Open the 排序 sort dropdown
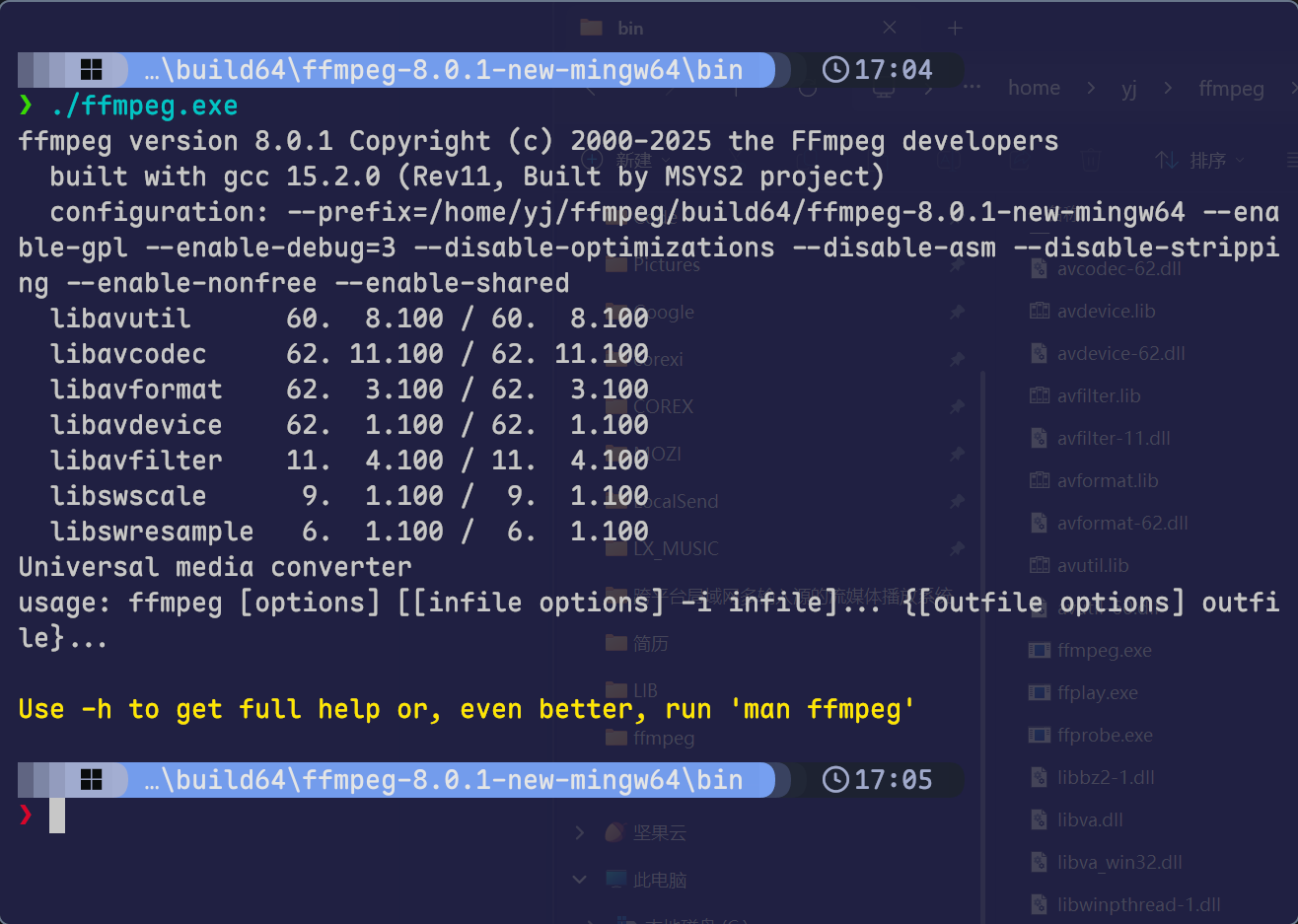1298x924 pixels. [x=1200, y=160]
